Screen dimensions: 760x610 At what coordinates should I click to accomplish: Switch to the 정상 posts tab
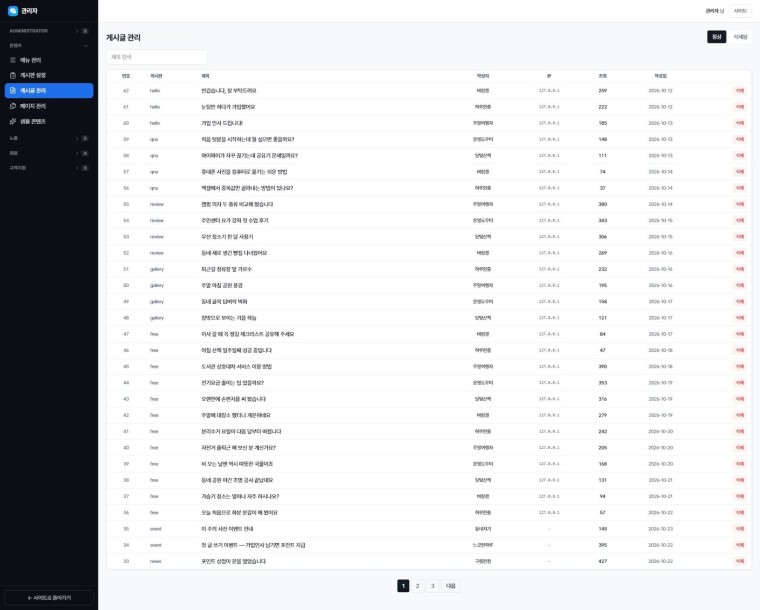tap(716, 37)
